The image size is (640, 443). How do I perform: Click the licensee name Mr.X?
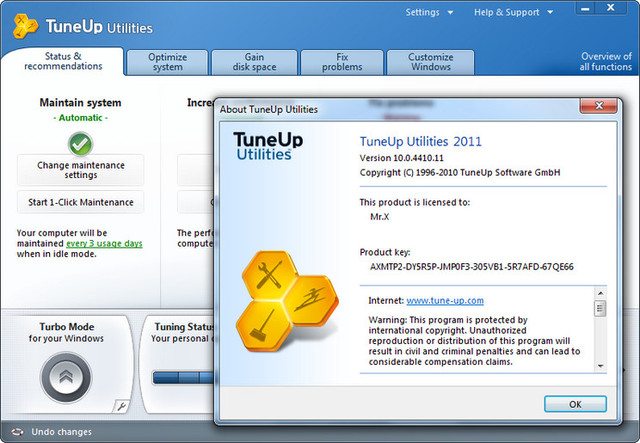point(380,217)
